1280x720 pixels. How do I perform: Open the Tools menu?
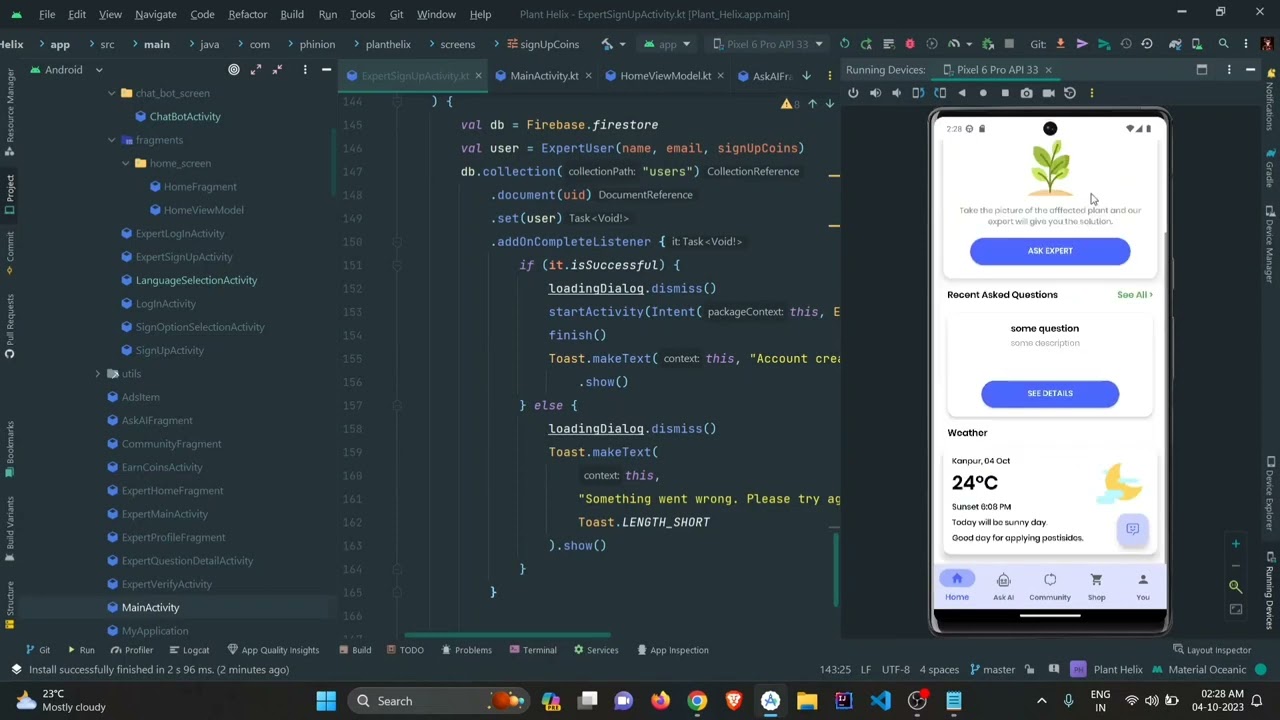362,14
